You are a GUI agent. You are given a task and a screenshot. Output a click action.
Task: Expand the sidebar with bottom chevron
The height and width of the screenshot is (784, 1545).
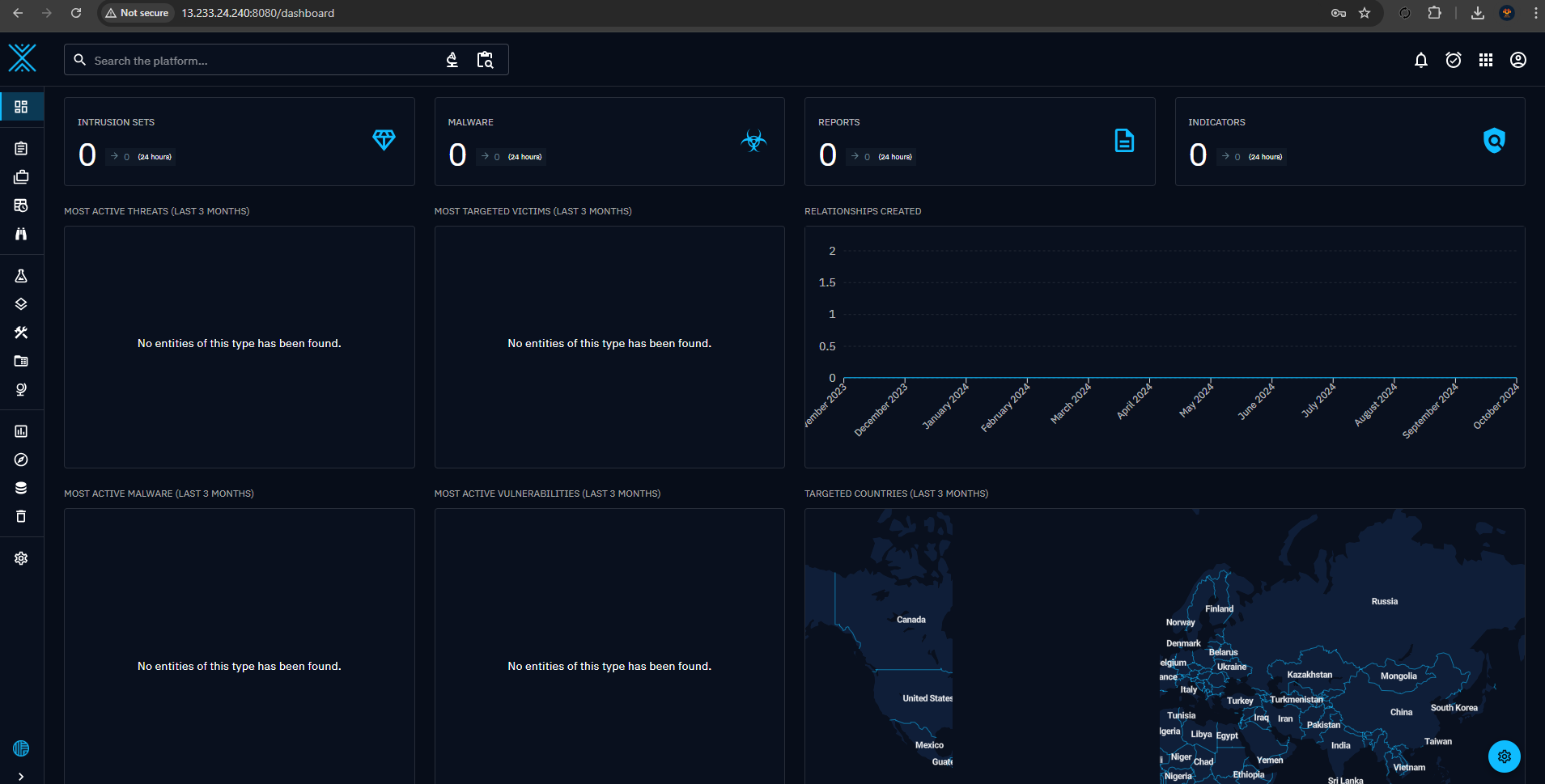point(21,777)
